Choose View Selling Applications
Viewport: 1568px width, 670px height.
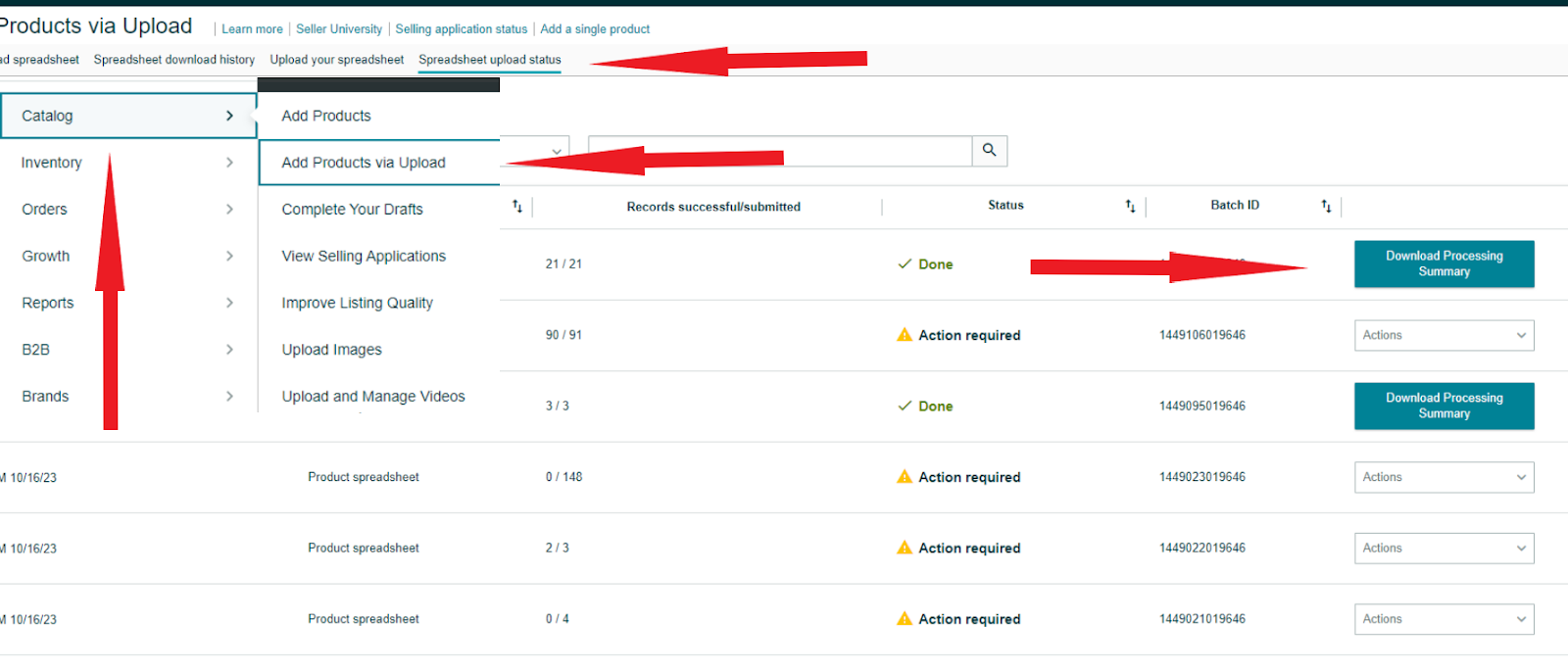click(x=364, y=256)
